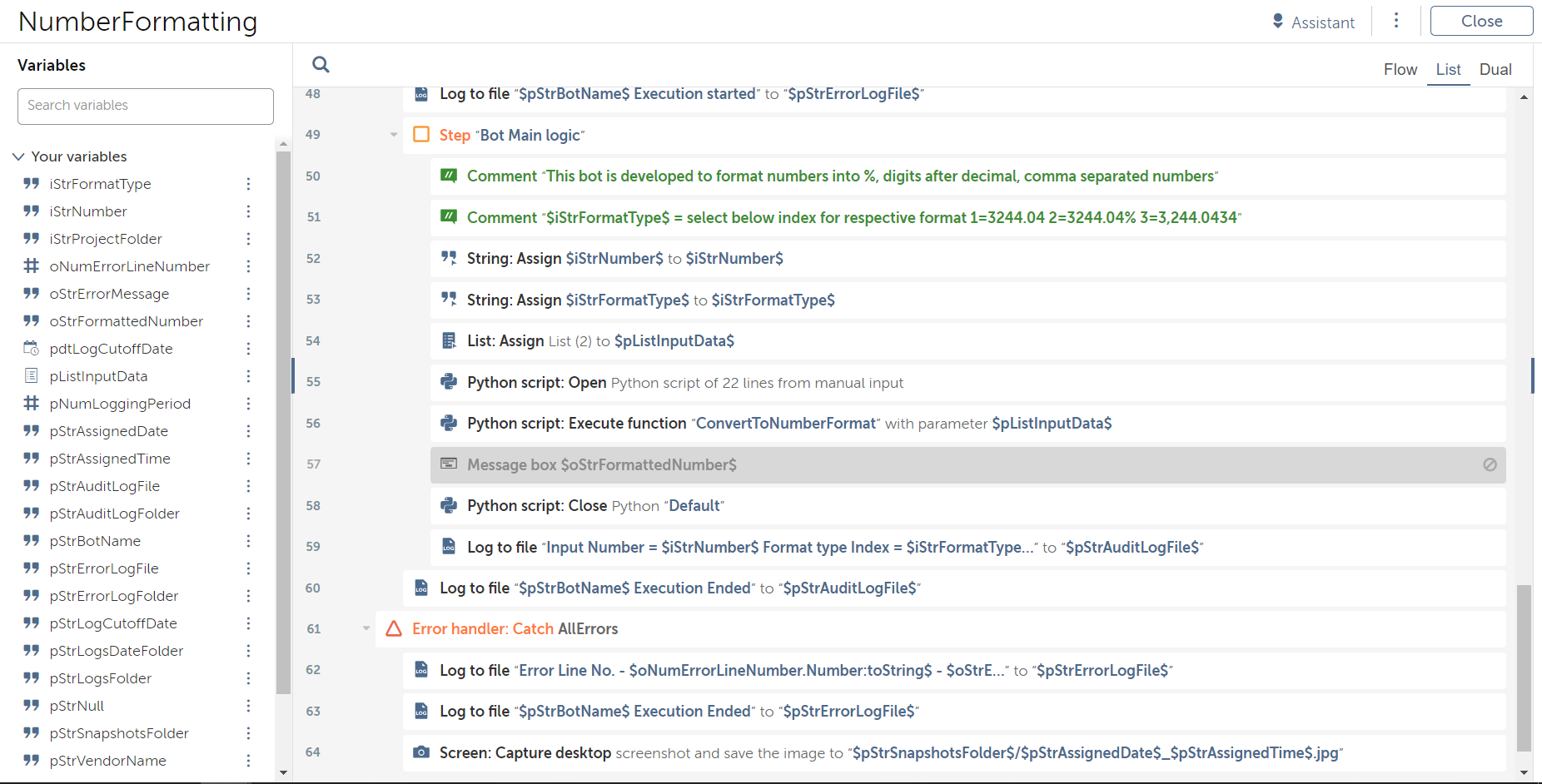Click the variables panel scroll down arrow
This screenshot has width=1542, height=784.
click(x=283, y=772)
